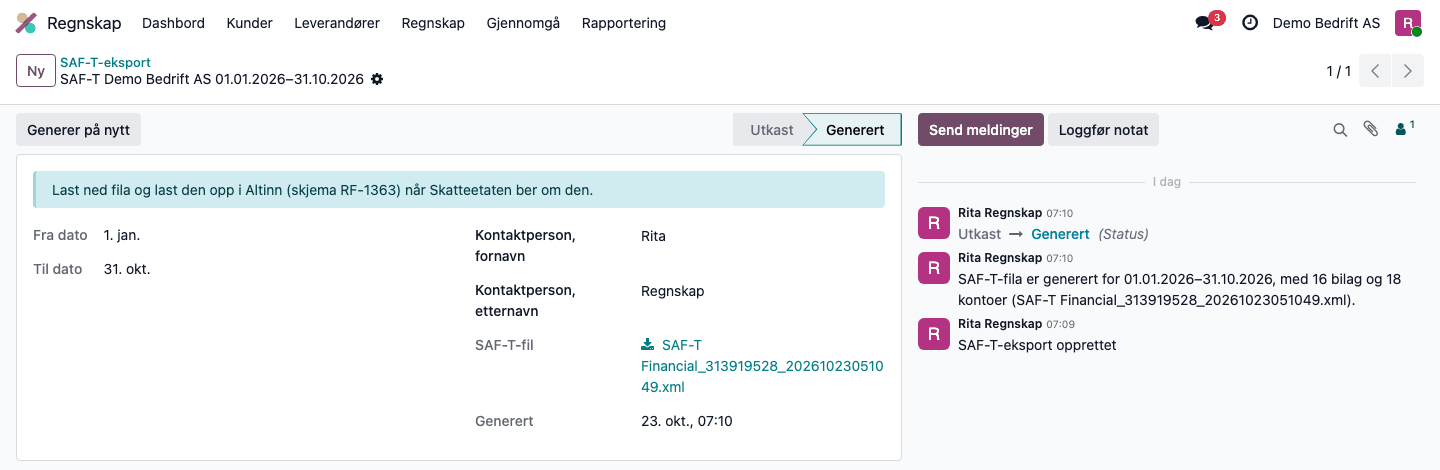The image size is (1440, 470).
Task: Click the 'I dag' date separator label
Action: (1167, 183)
